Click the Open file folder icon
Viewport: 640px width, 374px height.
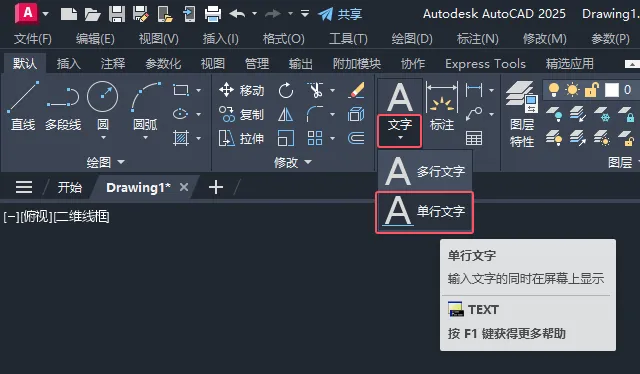click(x=92, y=14)
